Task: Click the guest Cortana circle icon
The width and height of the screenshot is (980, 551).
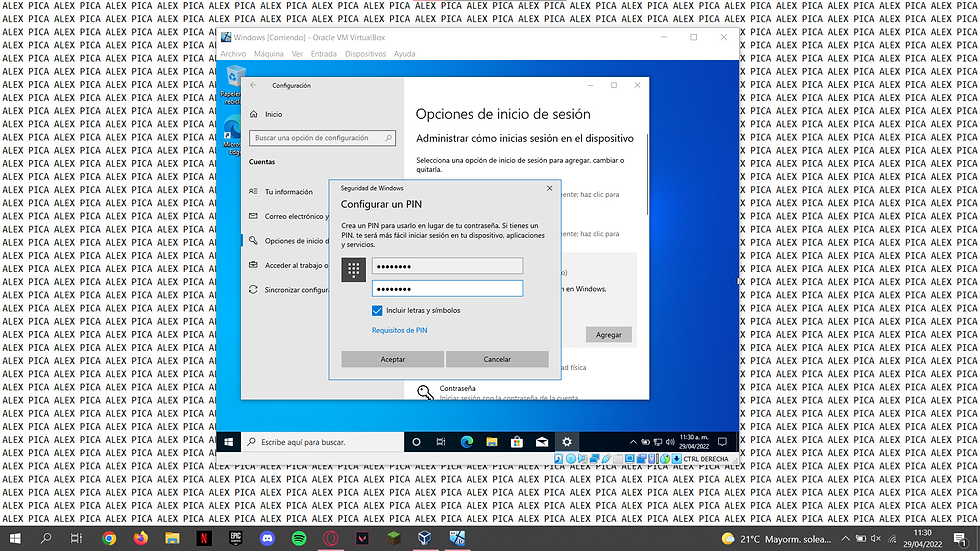Action: [x=416, y=442]
